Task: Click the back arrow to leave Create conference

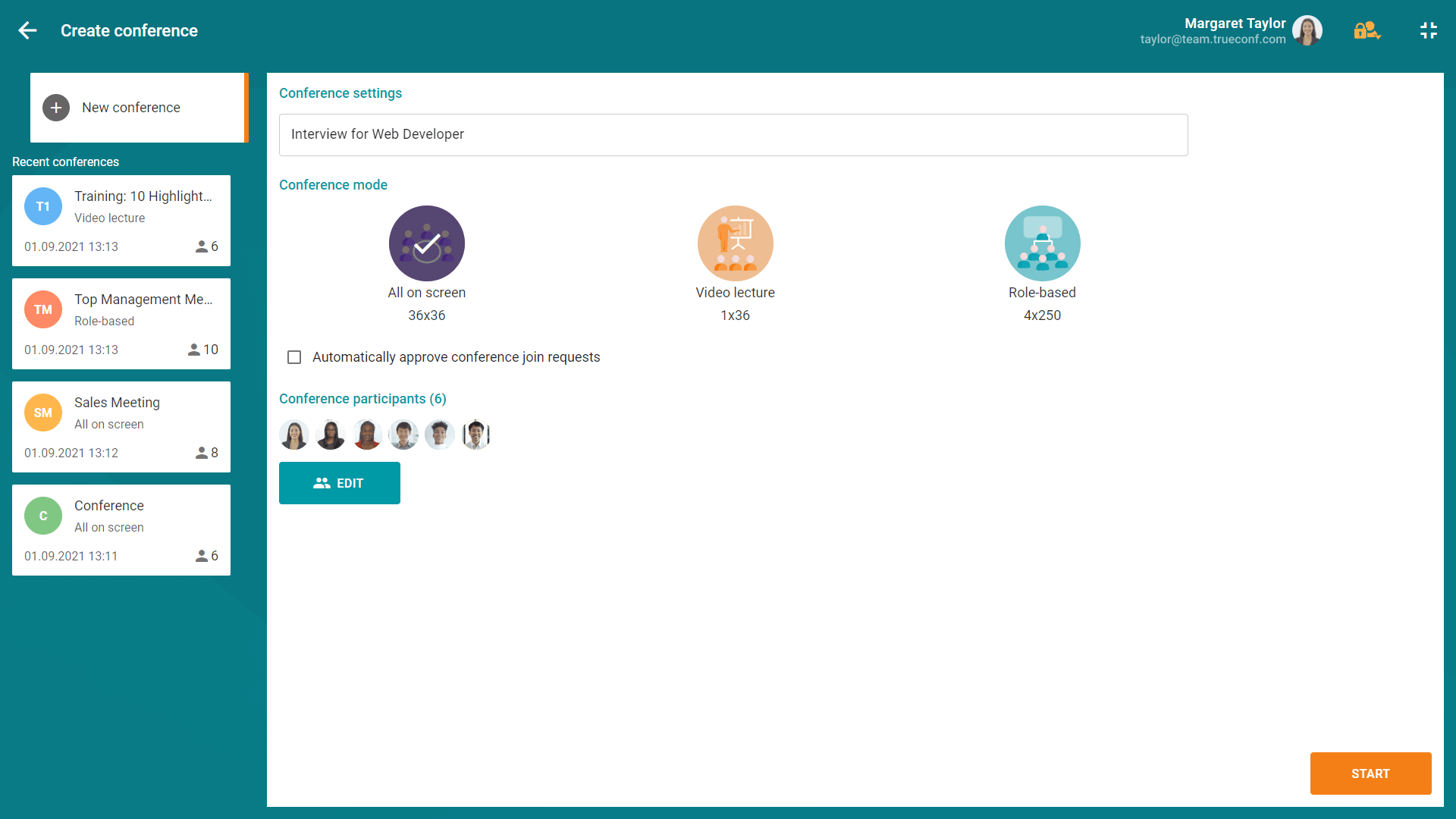Action: click(x=27, y=30)
